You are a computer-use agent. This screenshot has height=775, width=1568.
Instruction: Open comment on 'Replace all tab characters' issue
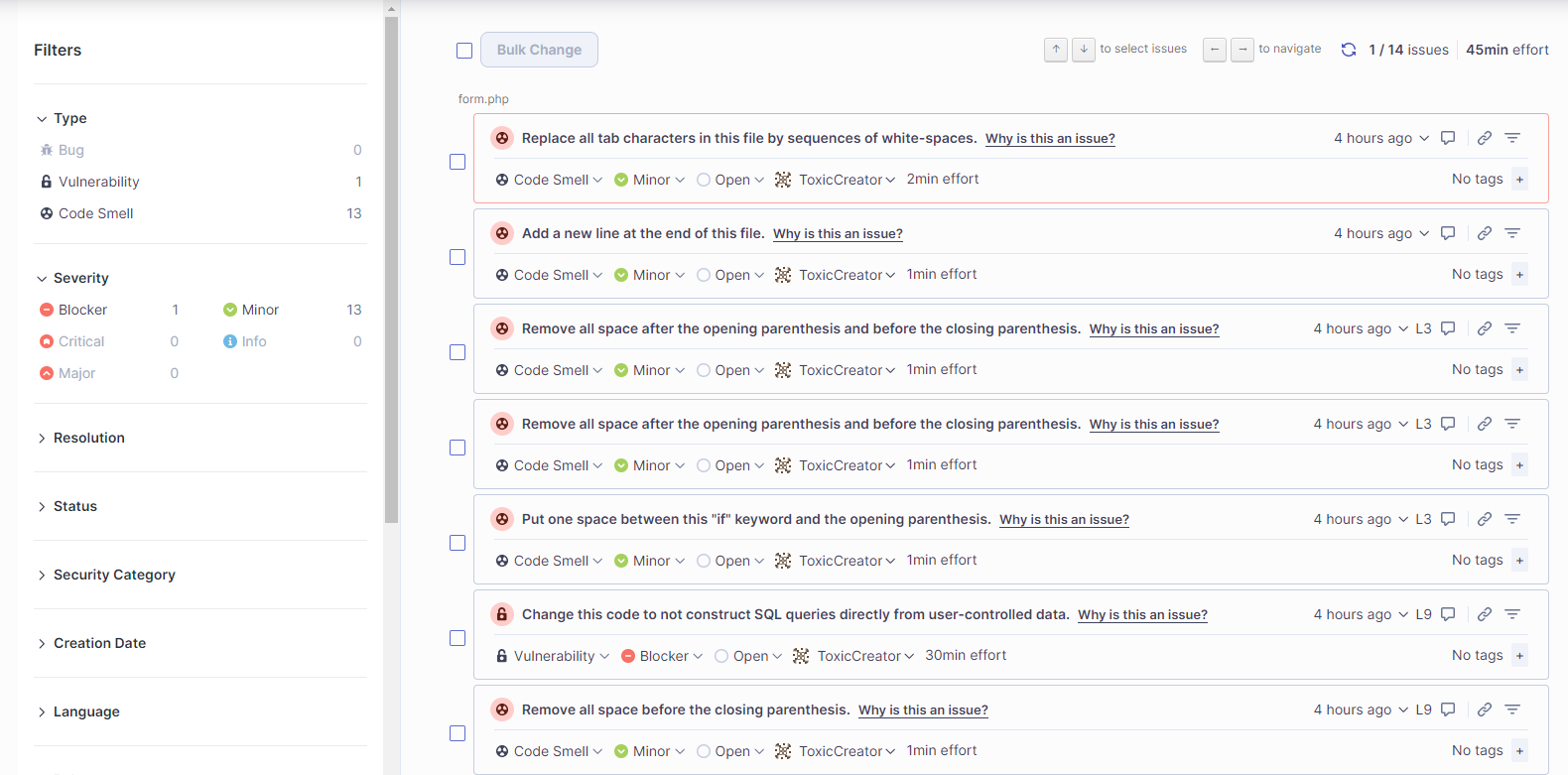(1448, 138)
